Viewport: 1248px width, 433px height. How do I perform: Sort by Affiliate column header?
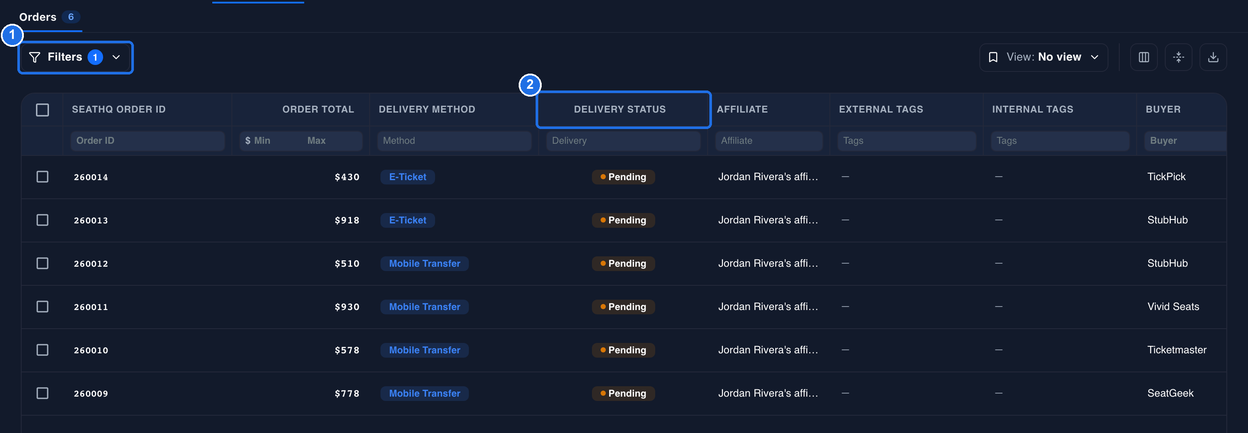743,110
